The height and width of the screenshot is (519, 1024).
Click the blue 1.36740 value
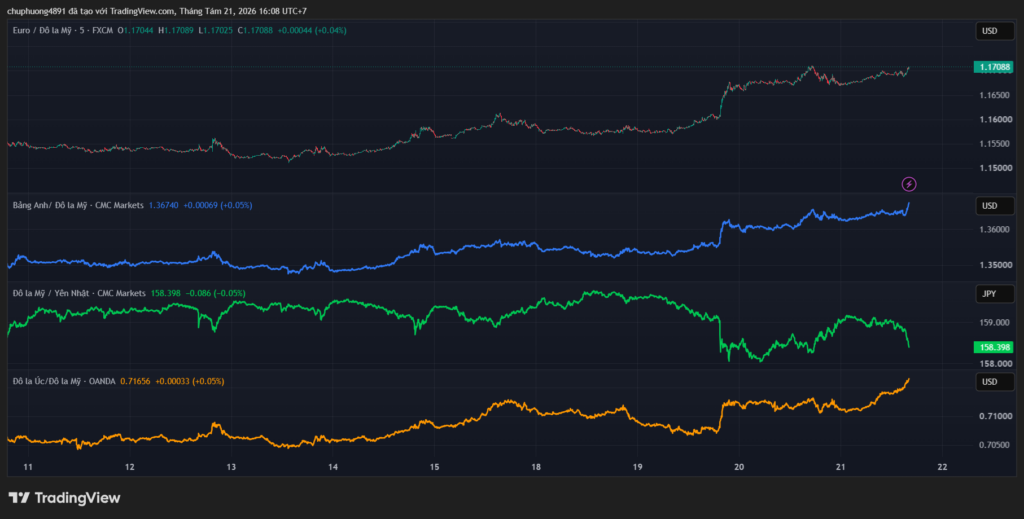pos(163,205)
